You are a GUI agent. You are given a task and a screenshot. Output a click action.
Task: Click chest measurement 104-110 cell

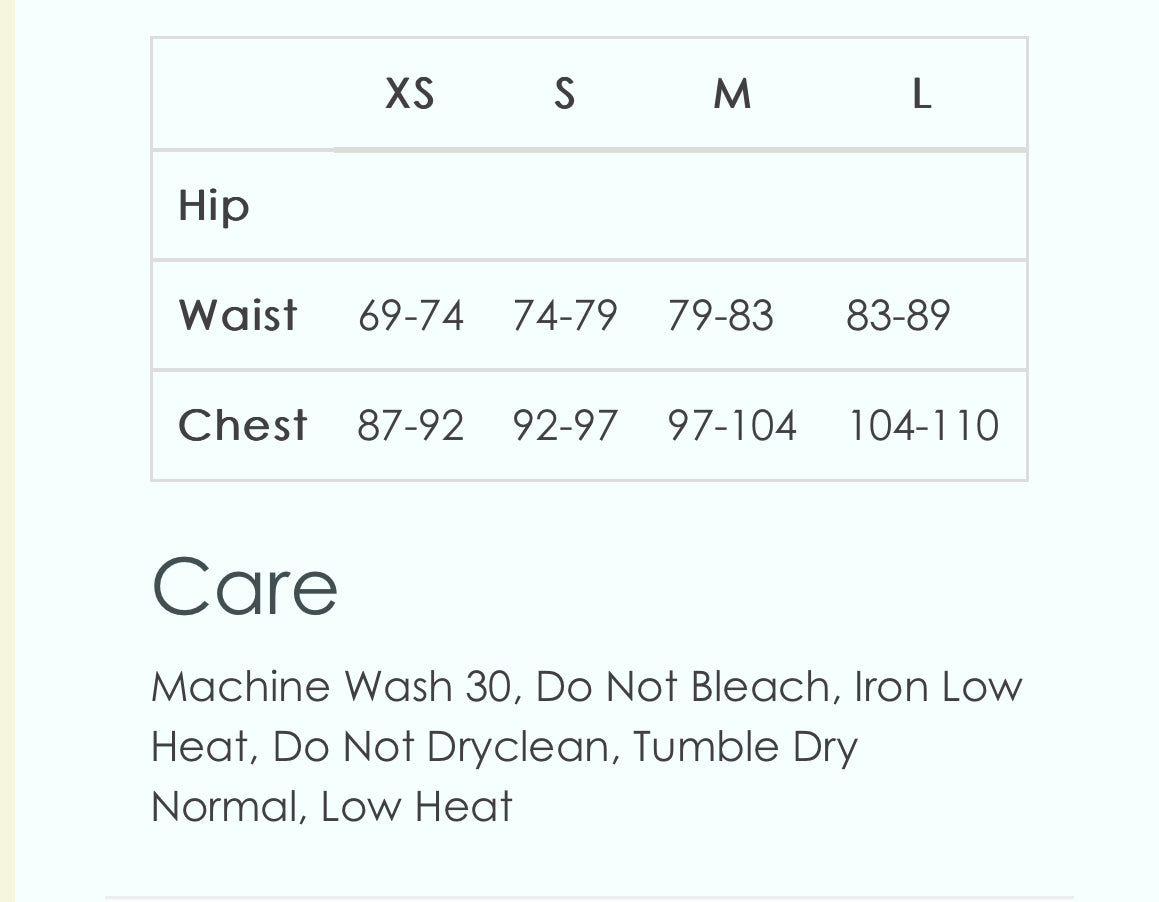tap(924, 426)
